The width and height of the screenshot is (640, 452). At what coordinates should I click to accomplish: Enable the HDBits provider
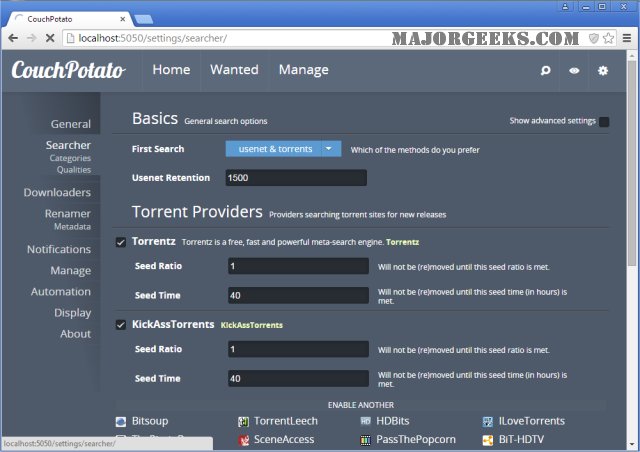[x=393, y=421]
